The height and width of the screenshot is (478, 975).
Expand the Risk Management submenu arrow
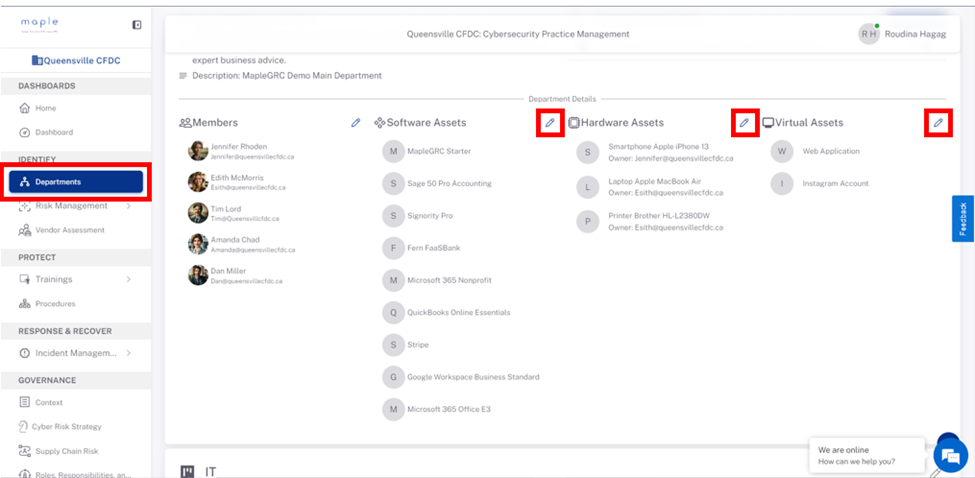pyautogui.click(x=129, y=206)
